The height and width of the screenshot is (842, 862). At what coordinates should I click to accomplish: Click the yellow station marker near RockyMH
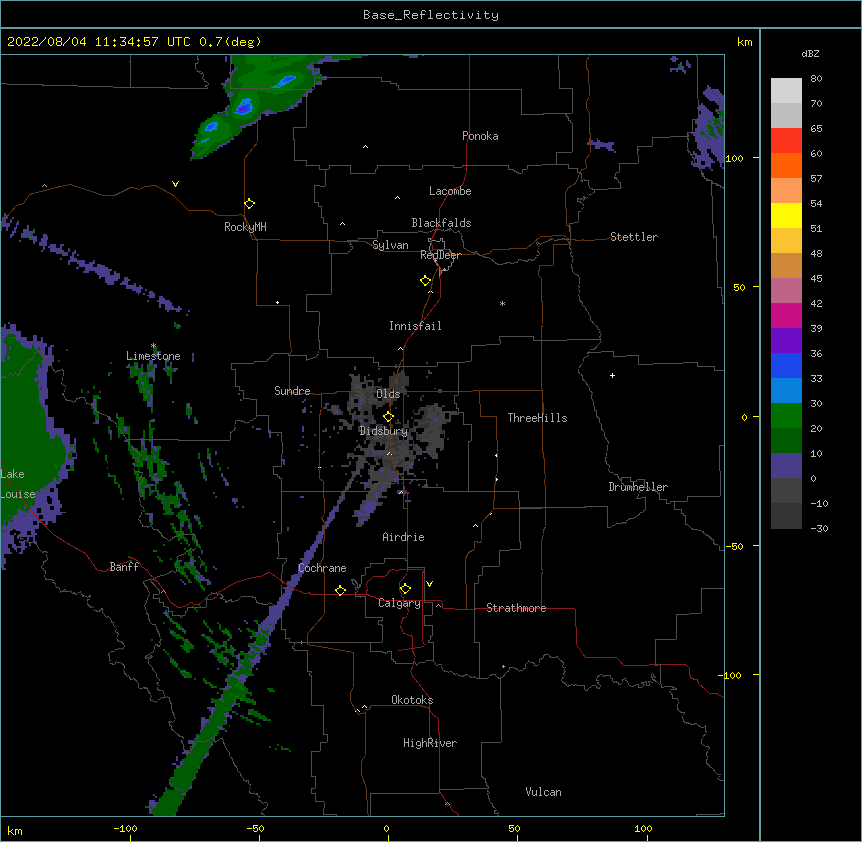tap(250, 204)
